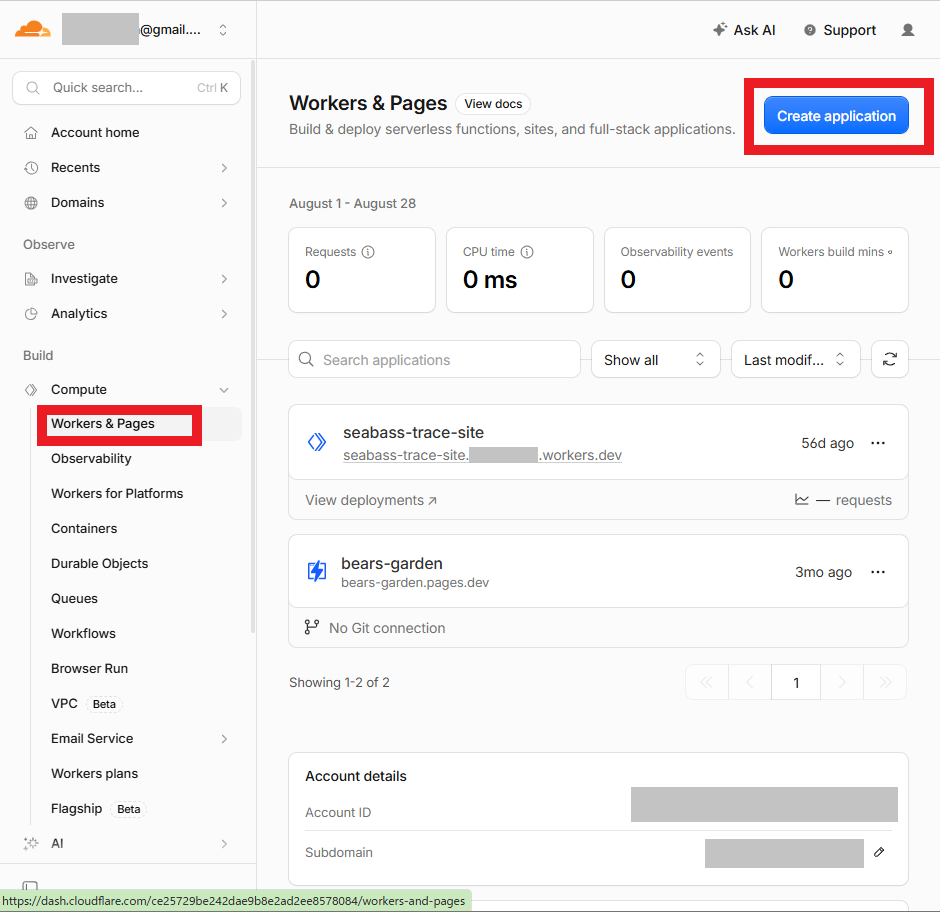Screen dimensions: 940x912
Task: Click the sidebar scrollbar
Action: [x=253, y=347]
